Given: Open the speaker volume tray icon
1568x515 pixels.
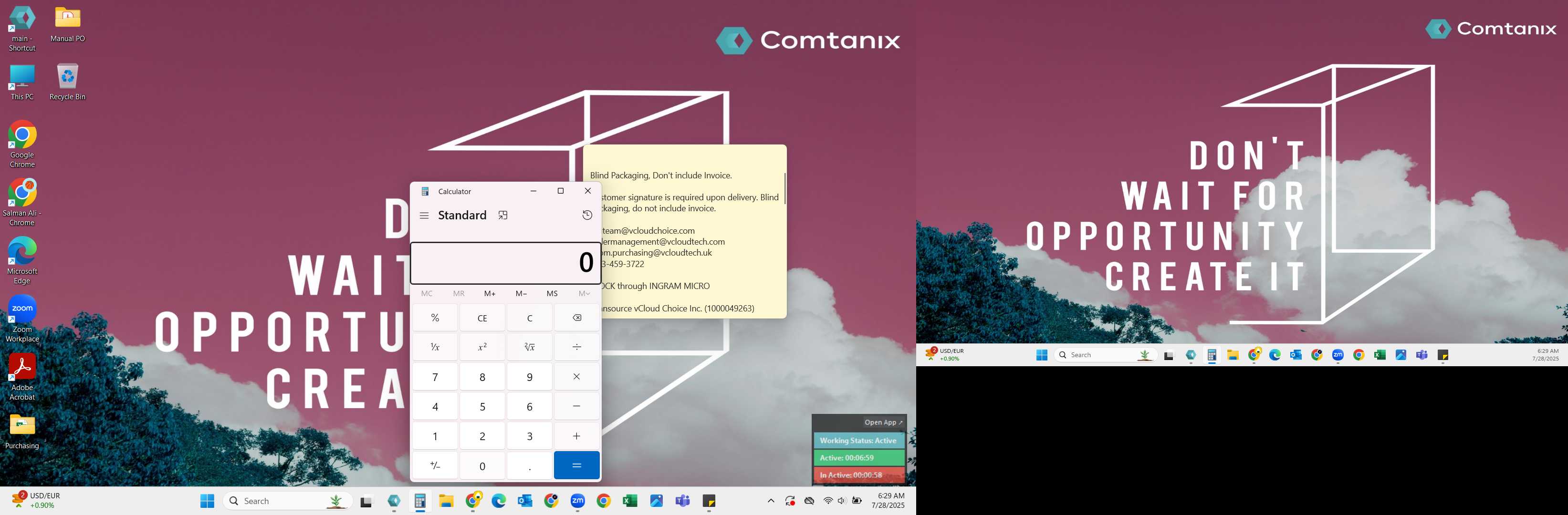Looking at the screenshot, I should point(842,500).
